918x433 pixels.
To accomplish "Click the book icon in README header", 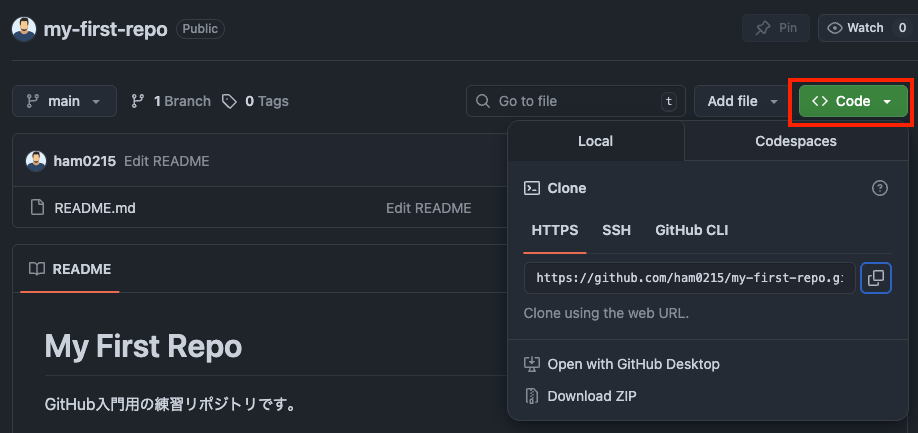I will pyautogui.click(x=37, y=269).
